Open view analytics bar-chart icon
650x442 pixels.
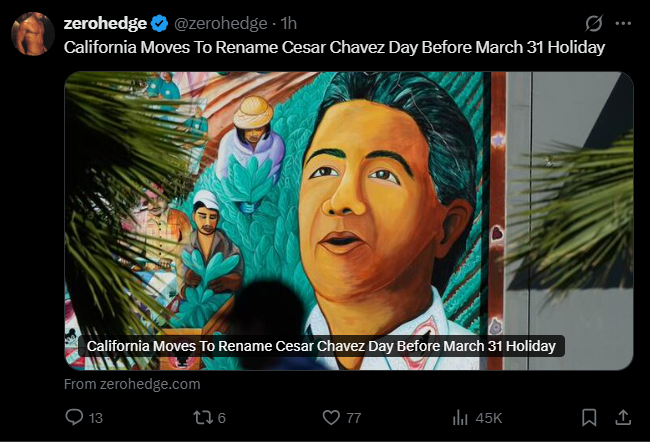coord(460,418)
